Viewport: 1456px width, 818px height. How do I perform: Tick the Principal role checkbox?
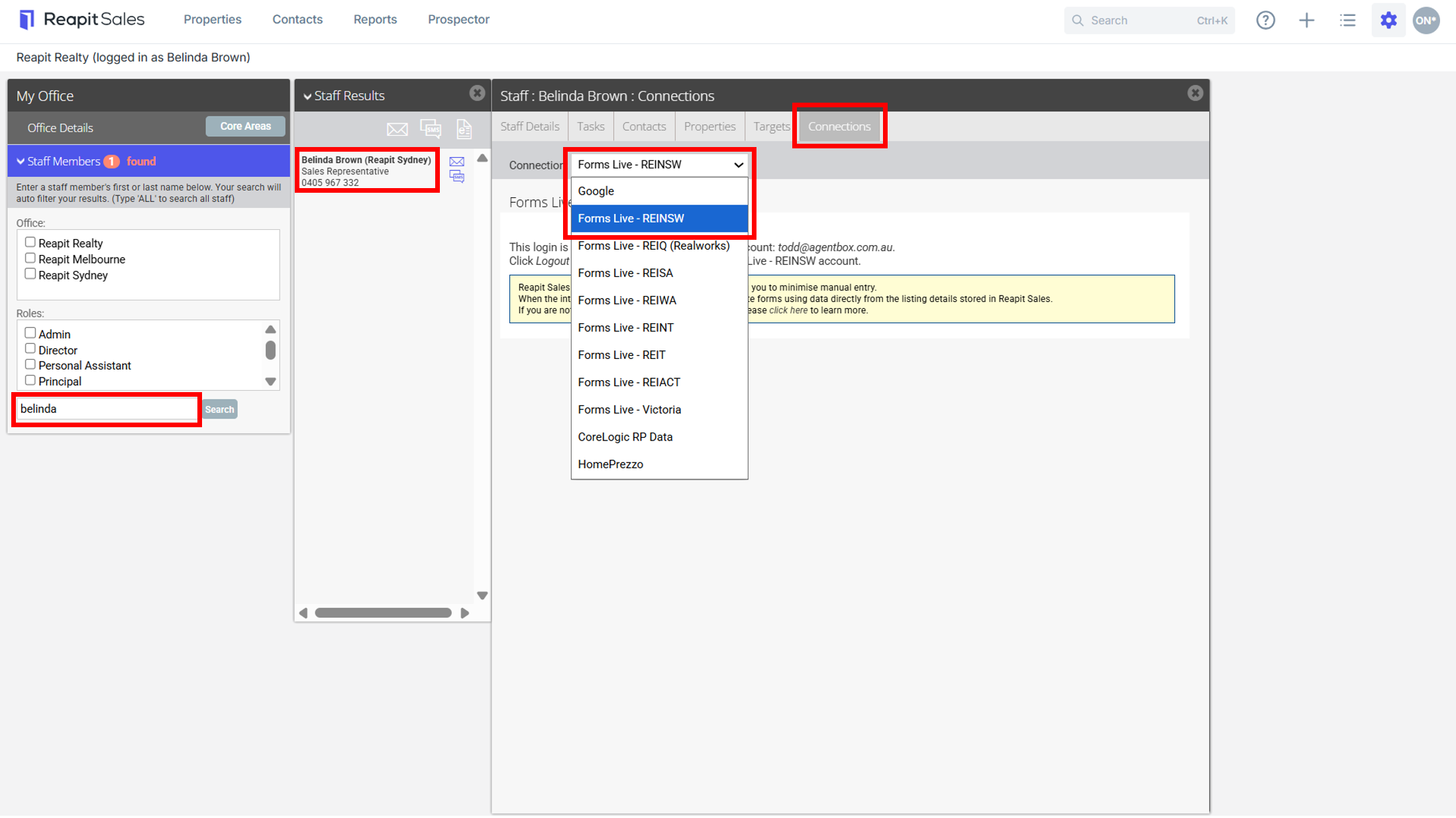pyautogui.click(x=30, y=381)
